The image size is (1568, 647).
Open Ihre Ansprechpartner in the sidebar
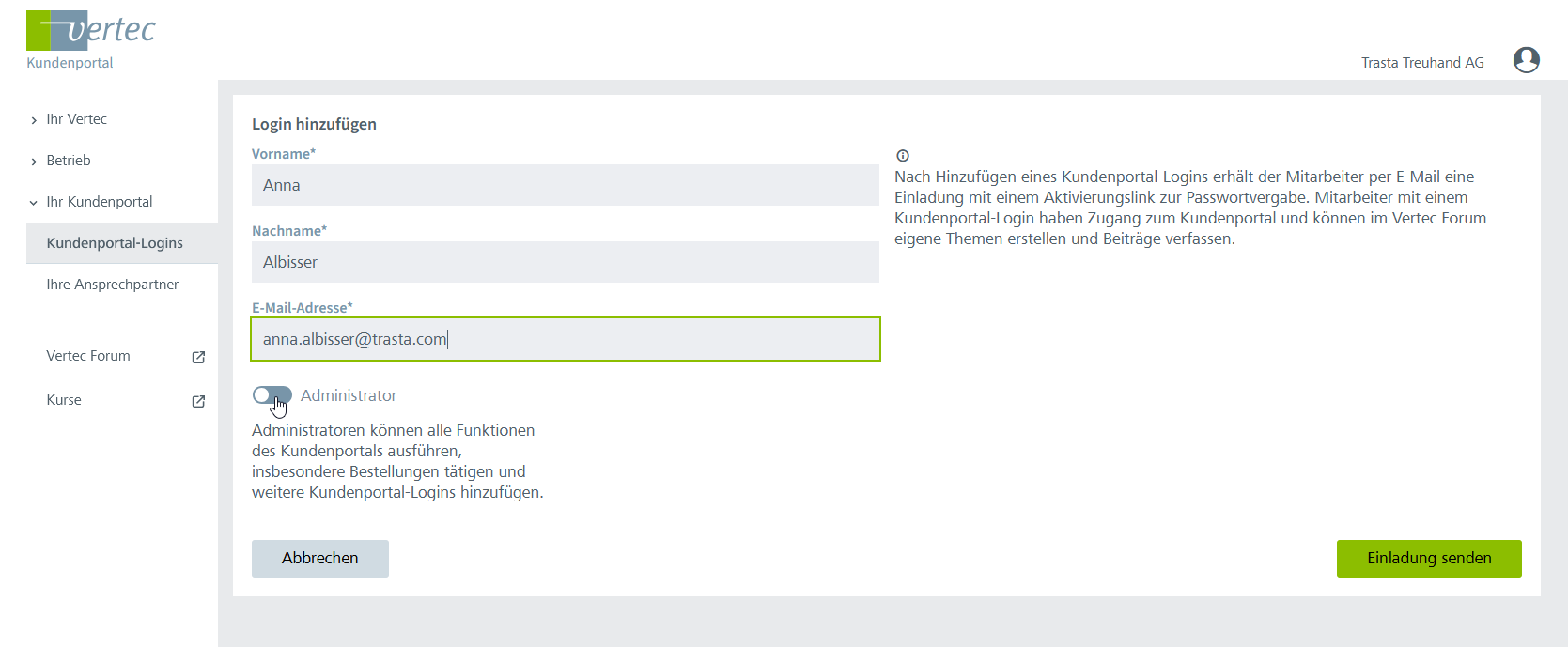coord(112,285)
